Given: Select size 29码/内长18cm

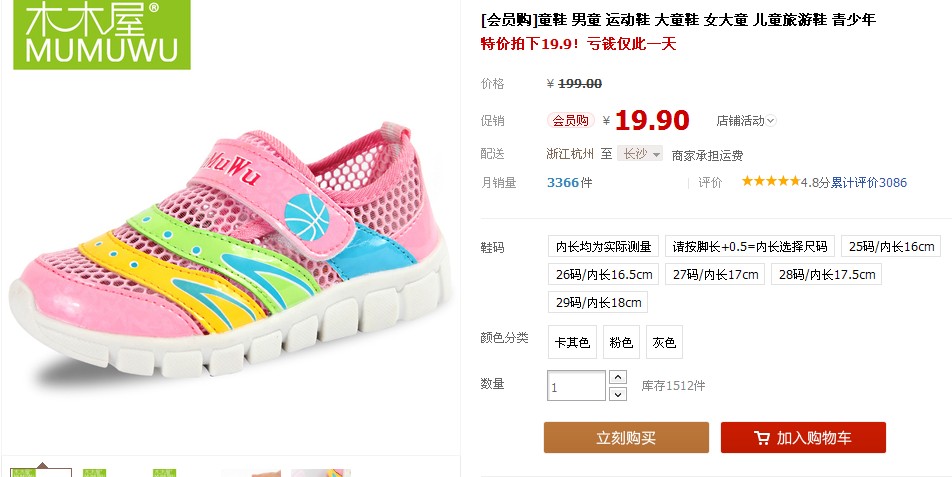Looking at the screenshot, I should (x=598, y=302).
